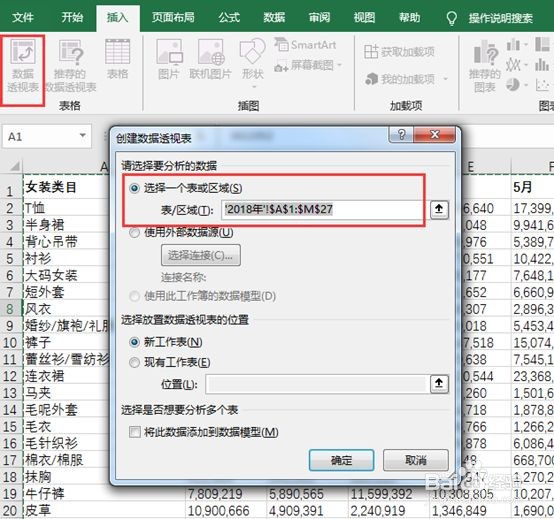This screenshot has height=519, width=554.
Task: Open the Help (帮助) tab
Action: 409,17
